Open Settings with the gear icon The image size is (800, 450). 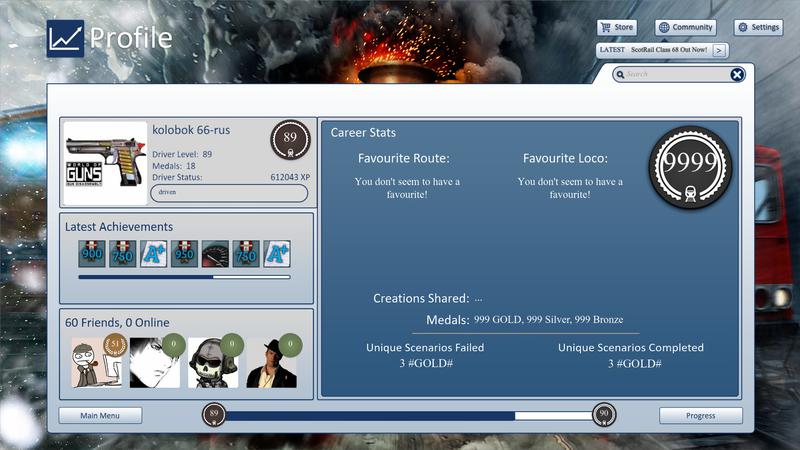[x=758, y=27]
